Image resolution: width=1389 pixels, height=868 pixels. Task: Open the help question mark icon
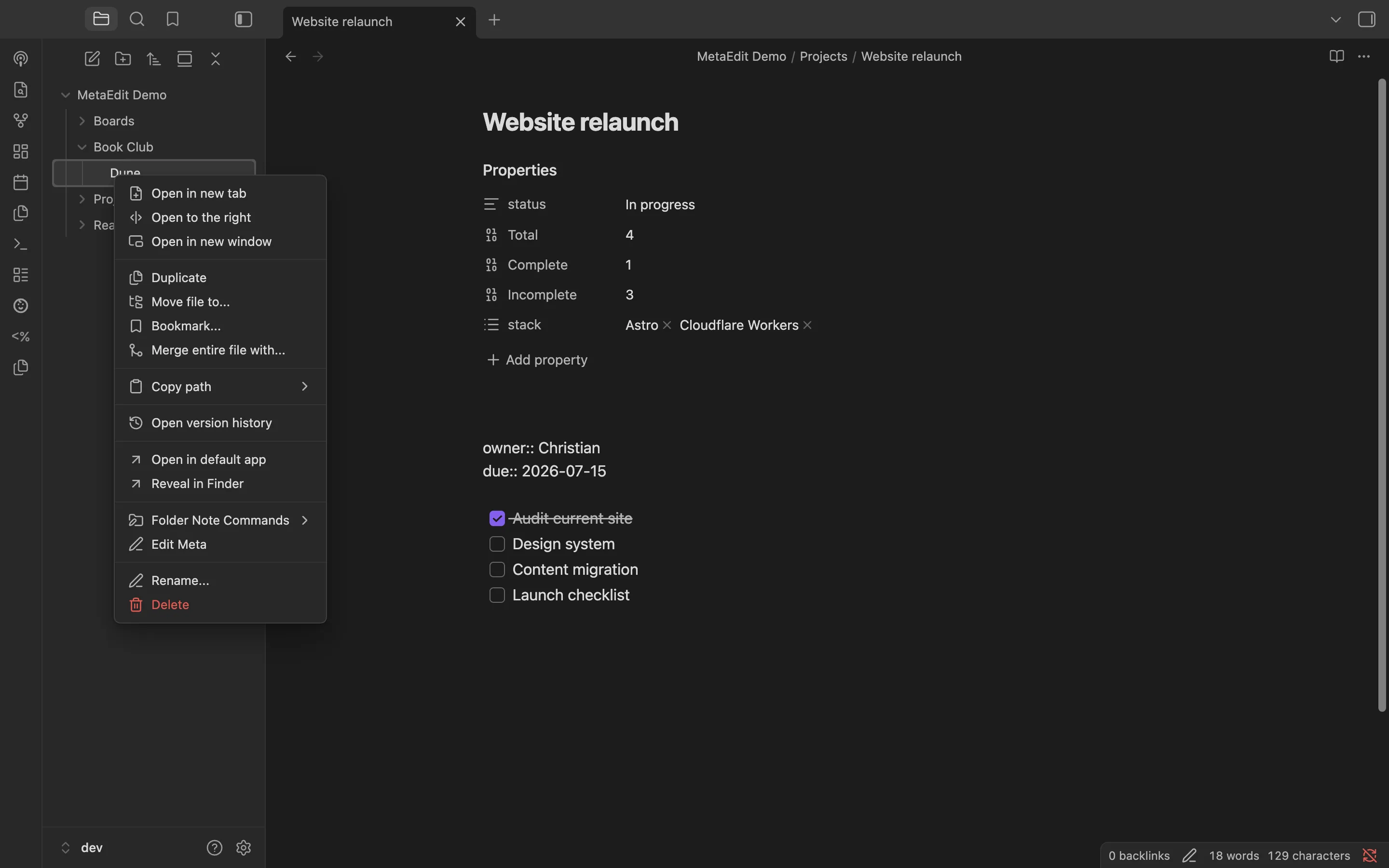click(214, 848)
